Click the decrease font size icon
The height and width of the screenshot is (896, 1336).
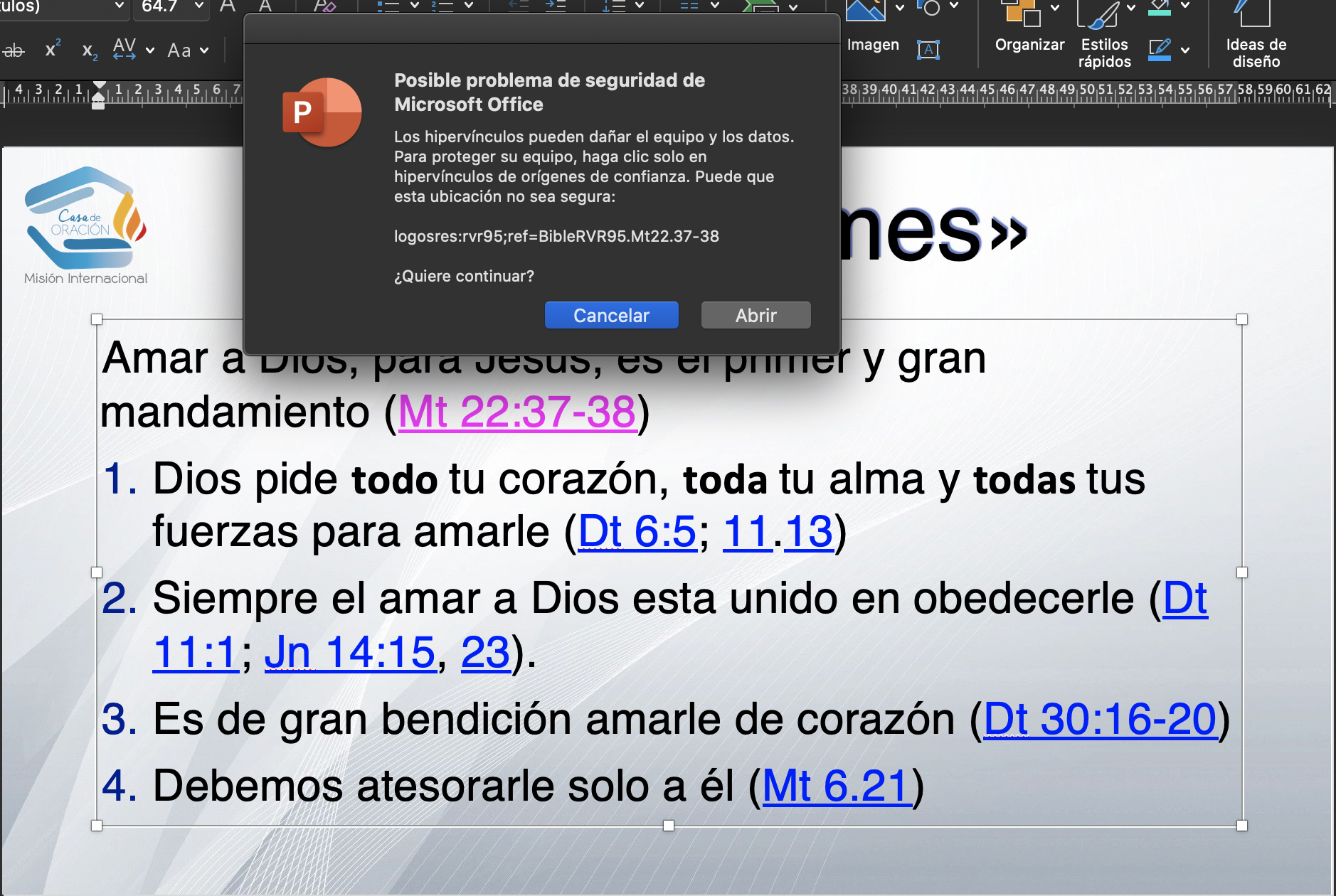point(265,6)
